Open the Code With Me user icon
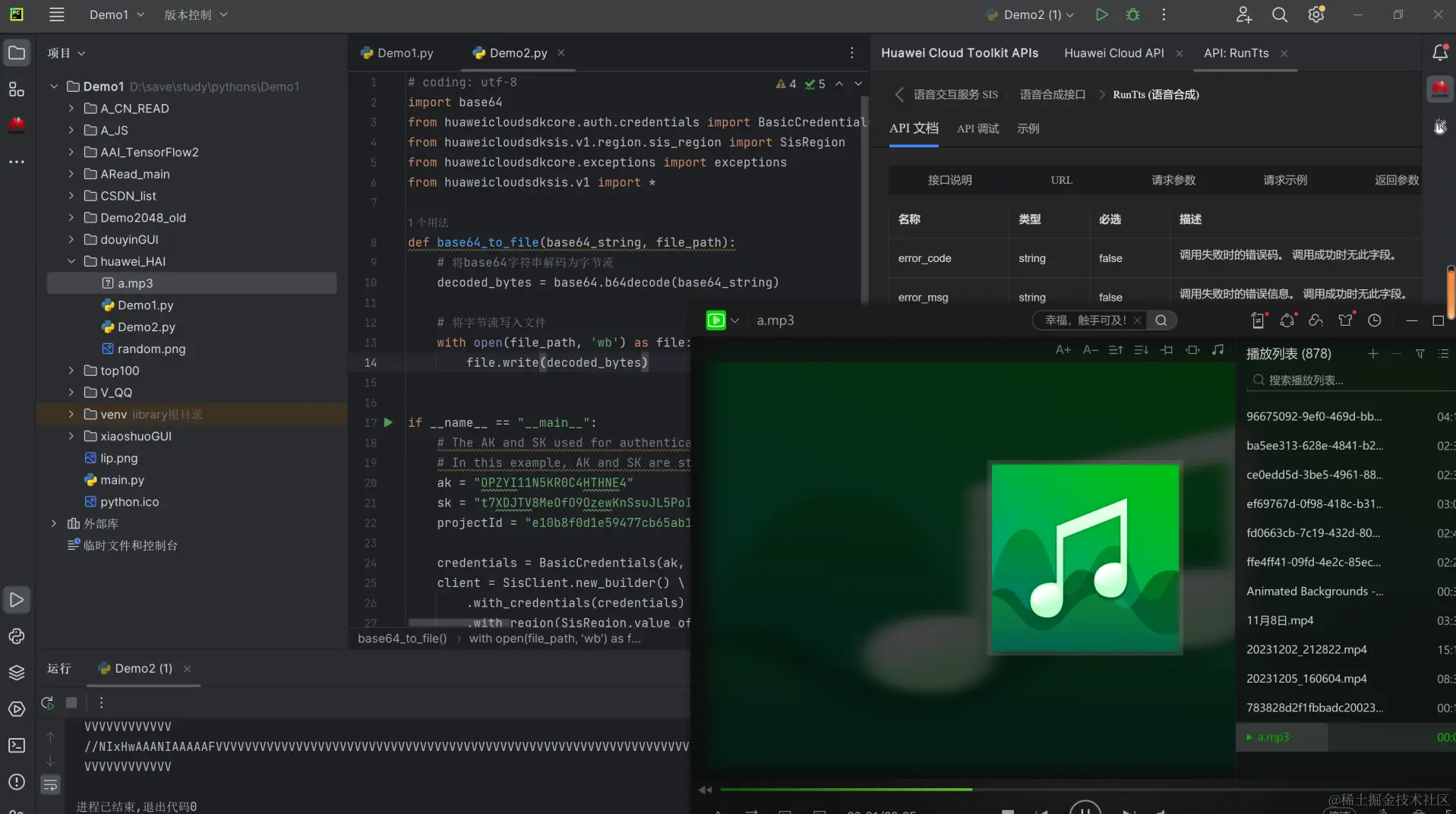This screenshot has width=1456, height=814. pos(1243,14)
